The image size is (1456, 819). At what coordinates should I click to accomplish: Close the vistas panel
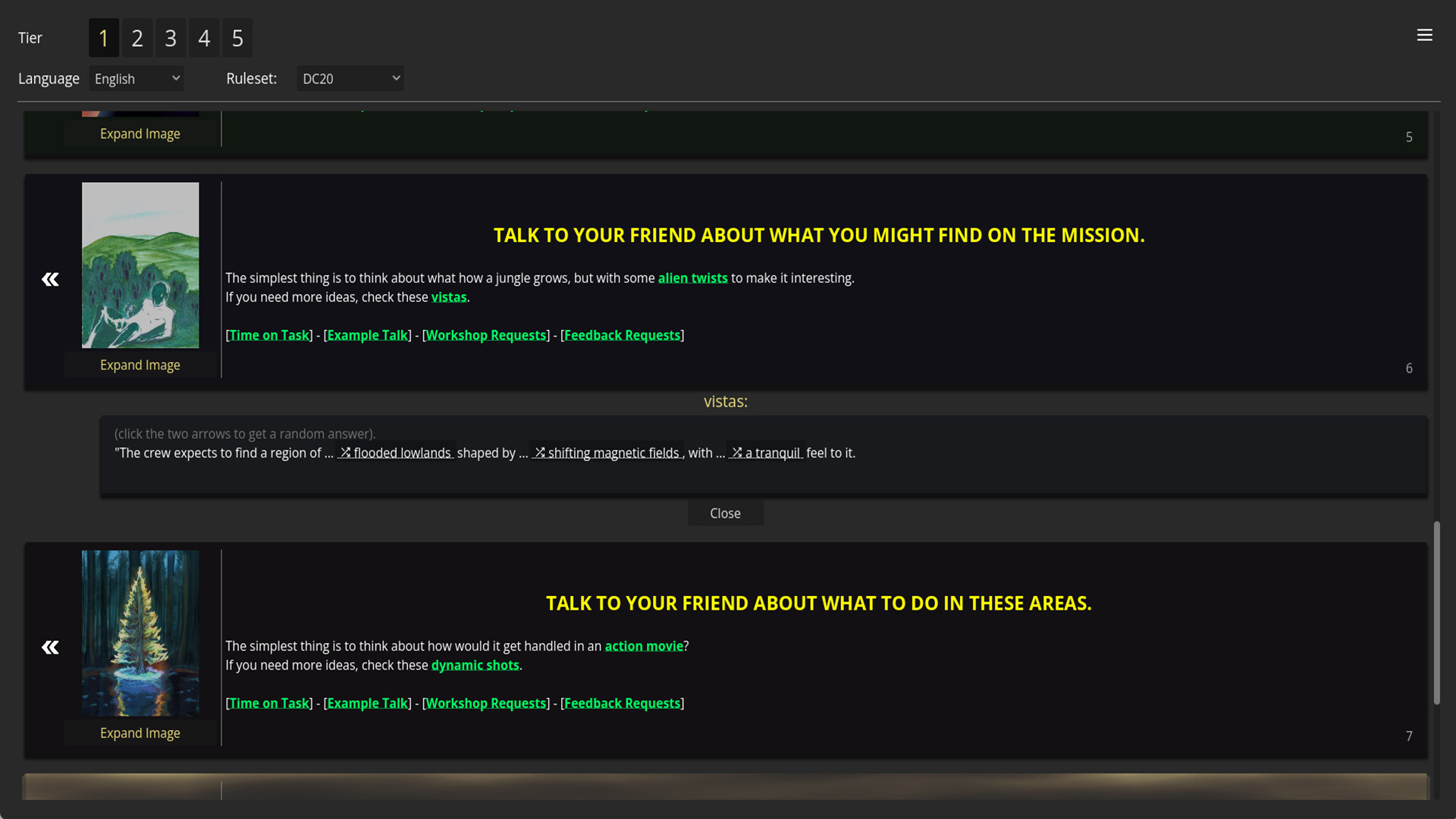pos(725,513)
